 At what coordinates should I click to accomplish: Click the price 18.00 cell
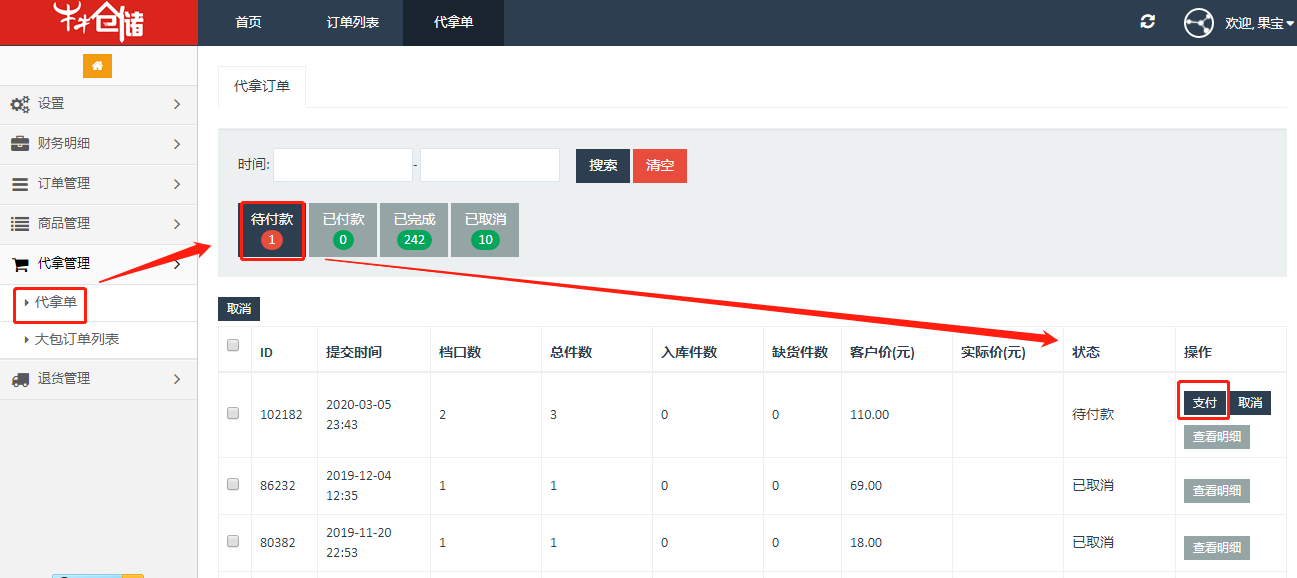point(866,543)
